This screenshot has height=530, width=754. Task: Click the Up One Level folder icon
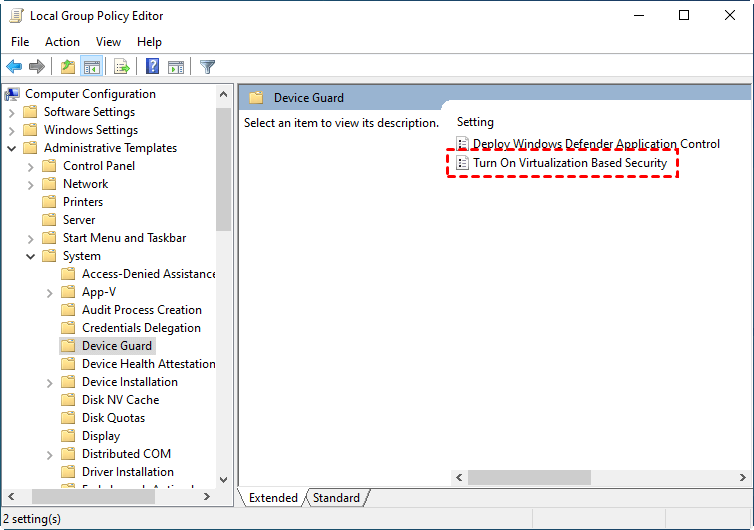(x=67, y=67)
